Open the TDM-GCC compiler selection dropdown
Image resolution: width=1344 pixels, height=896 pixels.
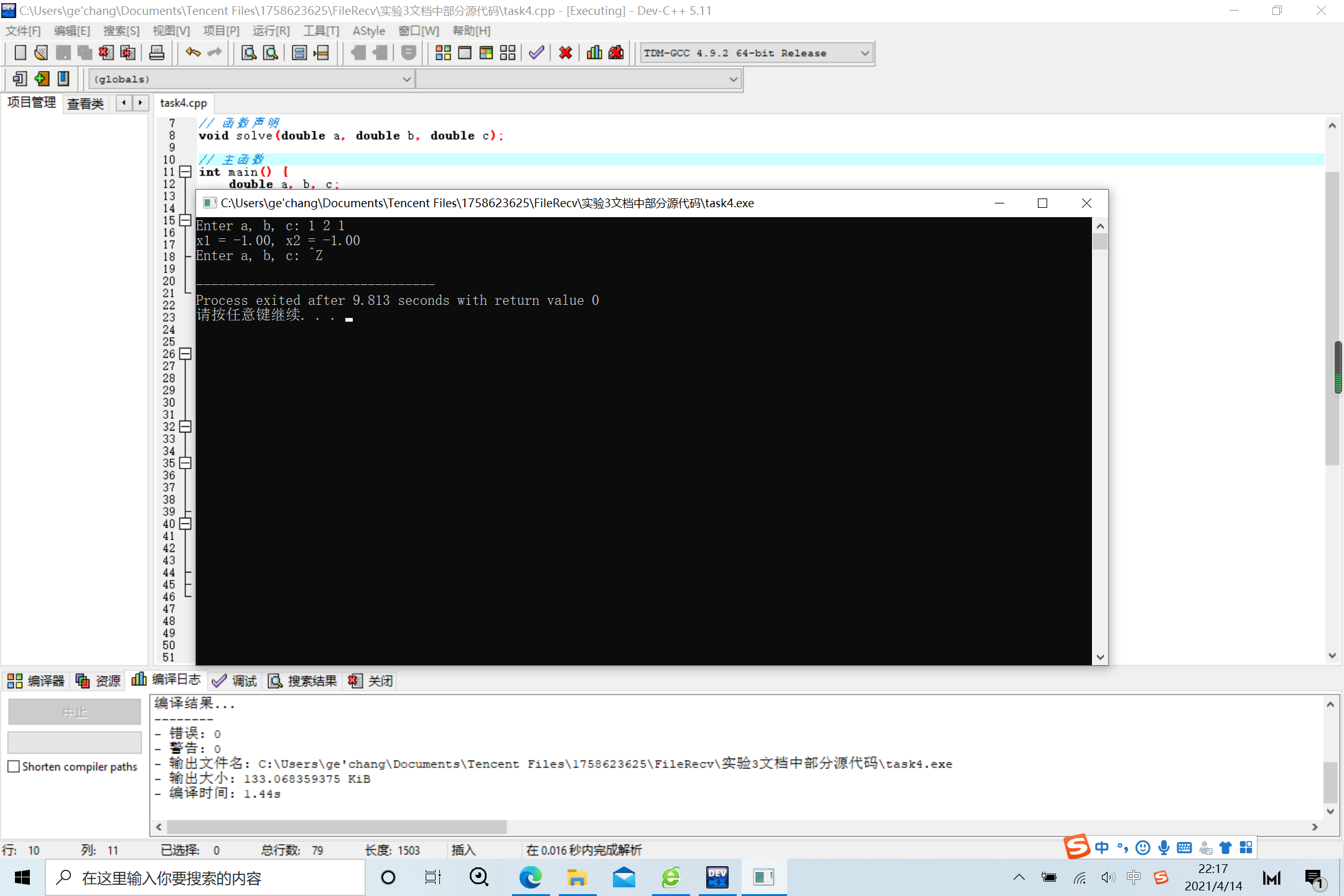[x=864, y=54]
